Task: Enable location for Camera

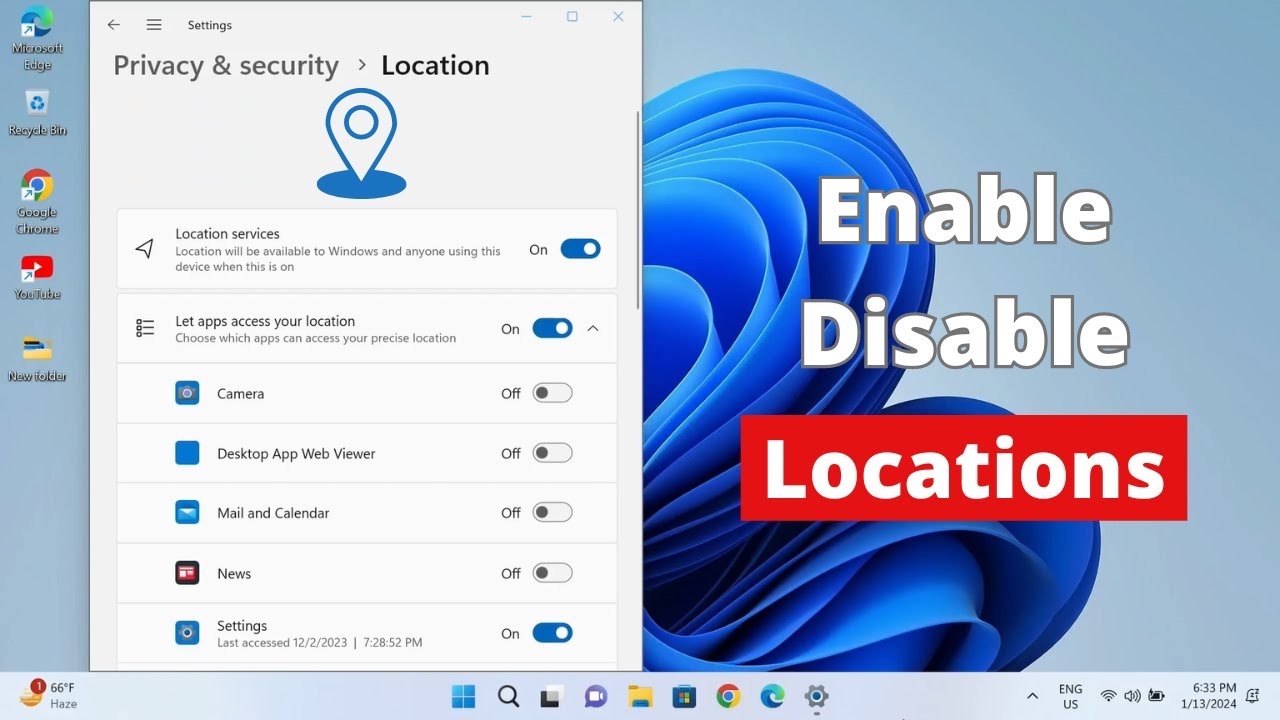Action: (552, 393)
